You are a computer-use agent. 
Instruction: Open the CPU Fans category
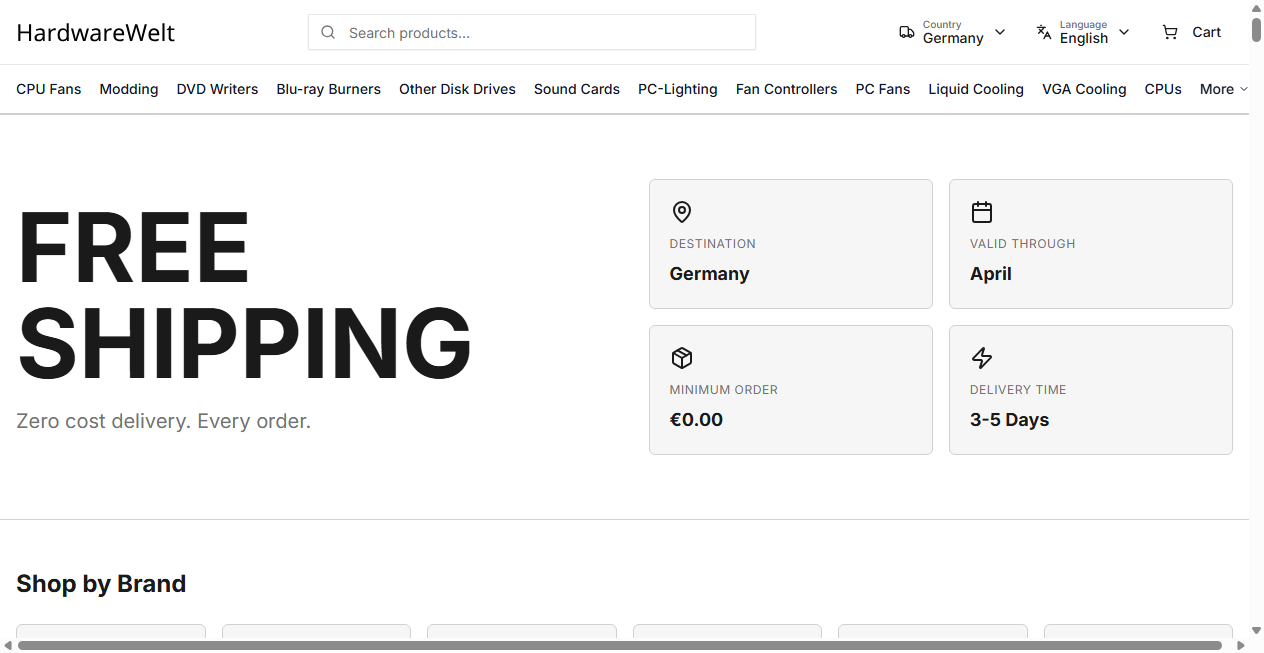tap(49, 89)
